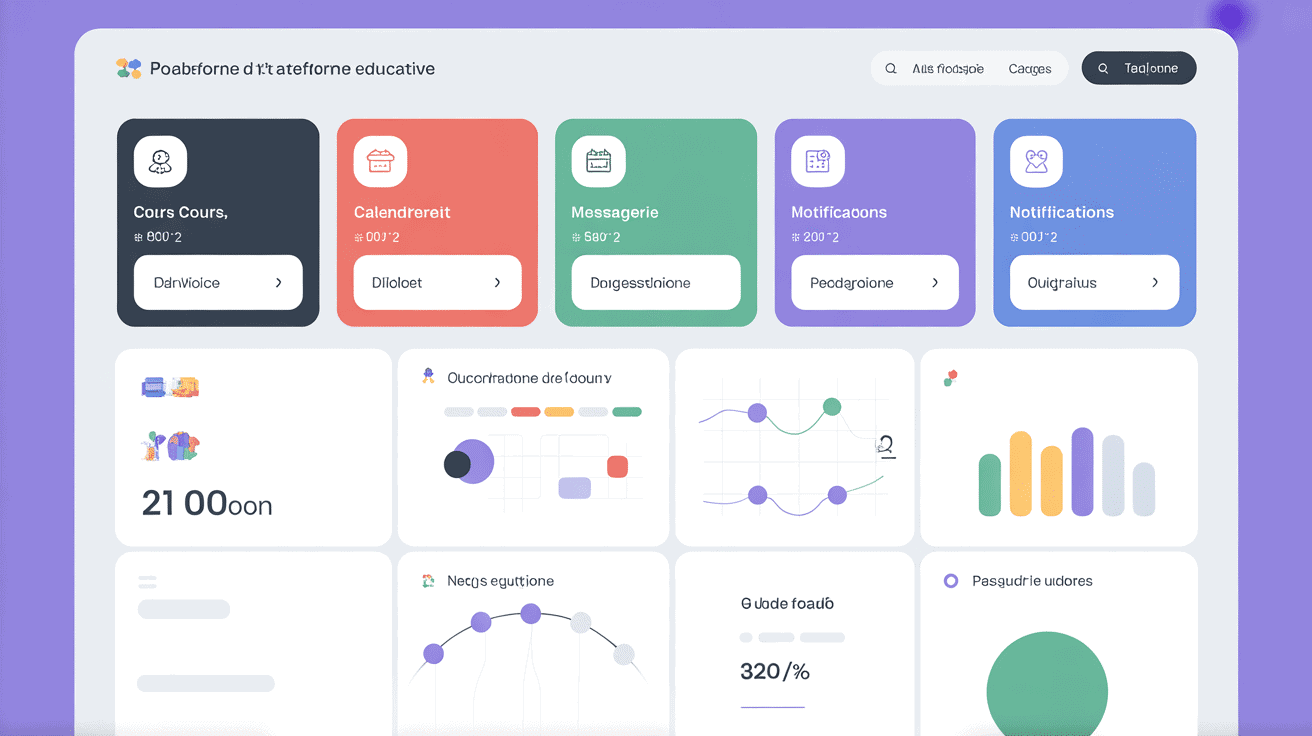Image resolution: width=1312 pixels, height=736 pixels.
Task: Click the group icon on the Cours card
Action: [x=159, y=161]
